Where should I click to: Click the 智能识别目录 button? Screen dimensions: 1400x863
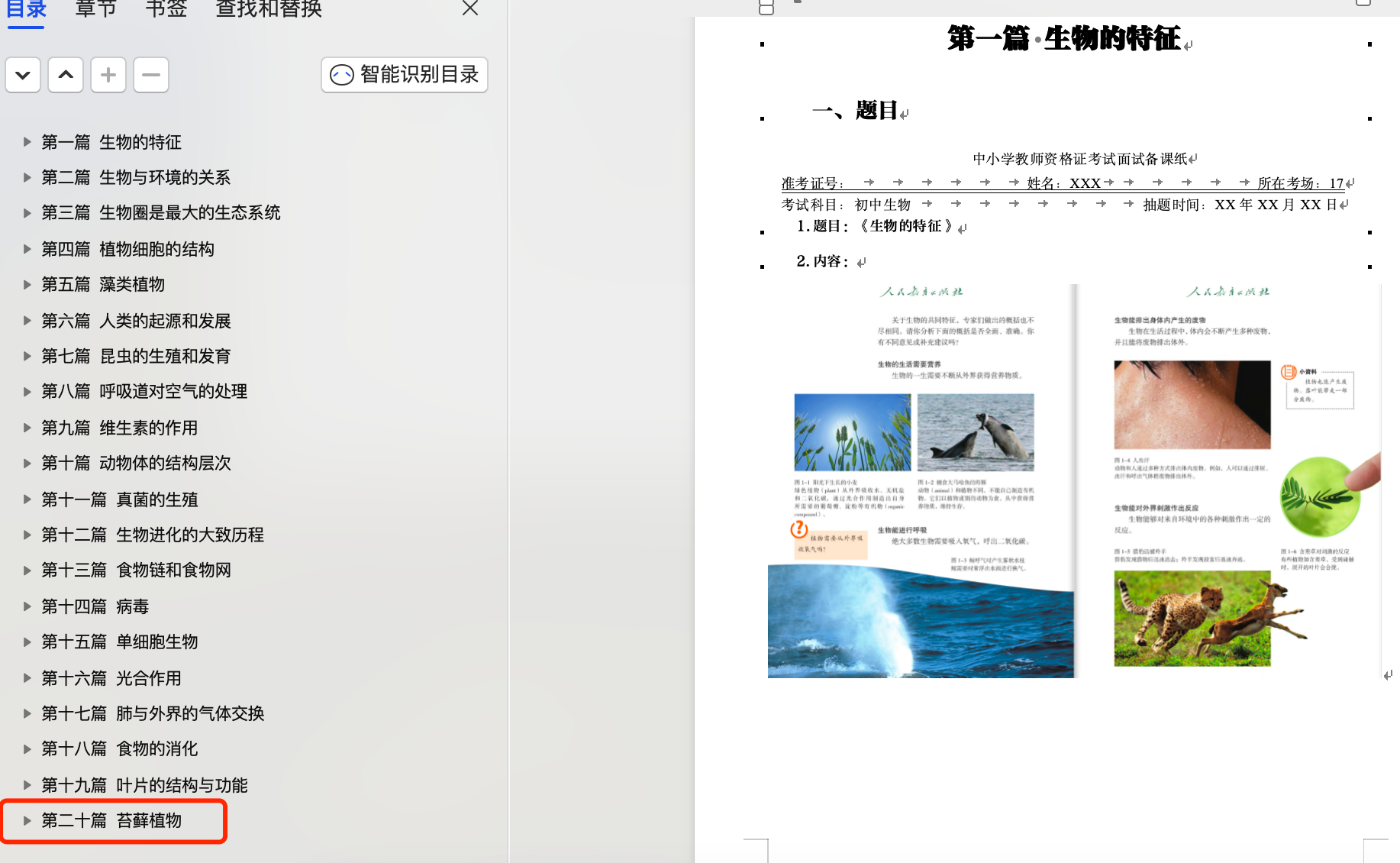(x=404, y=75)
